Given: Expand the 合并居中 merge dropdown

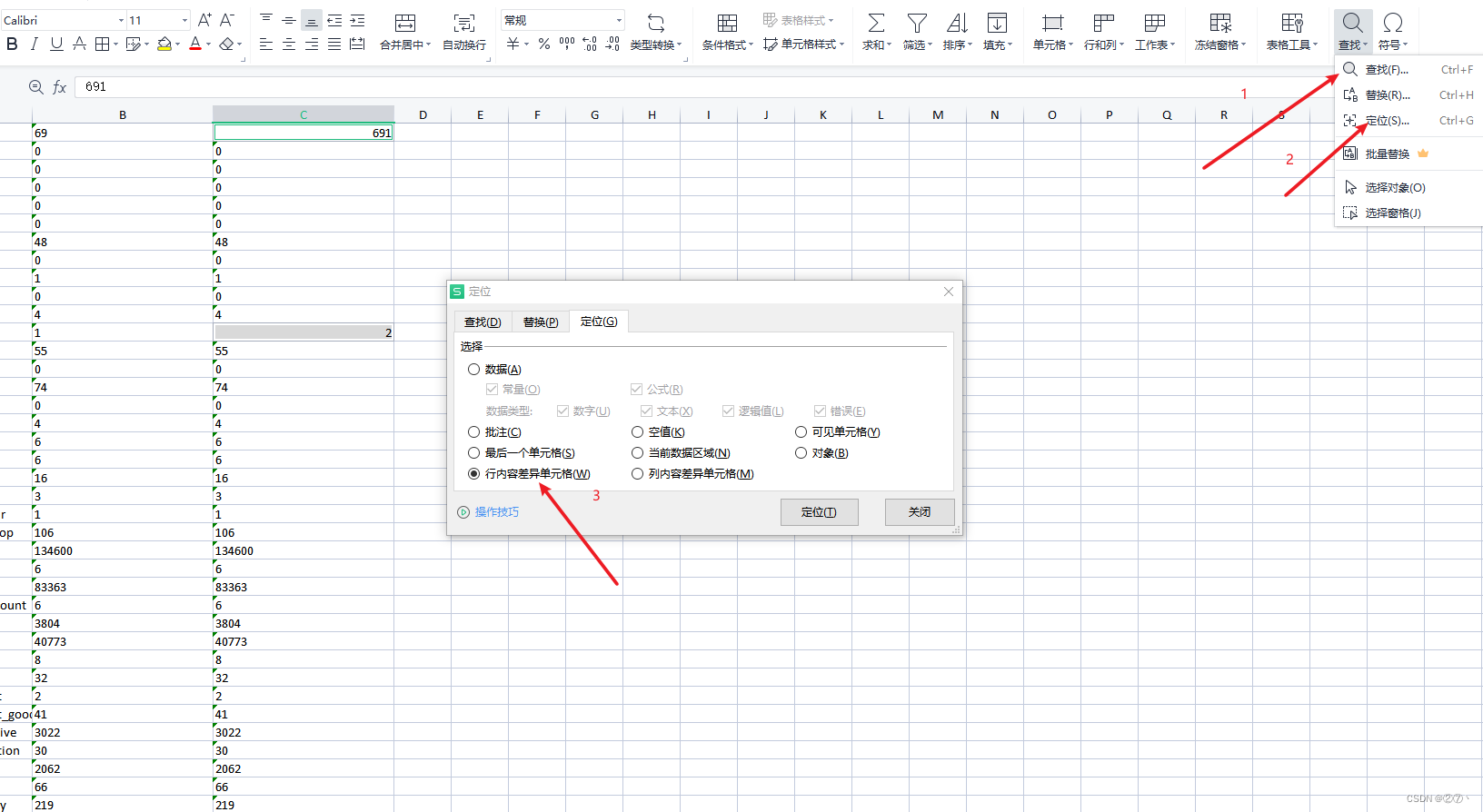Looking at the screenshot, I should 428,45.
